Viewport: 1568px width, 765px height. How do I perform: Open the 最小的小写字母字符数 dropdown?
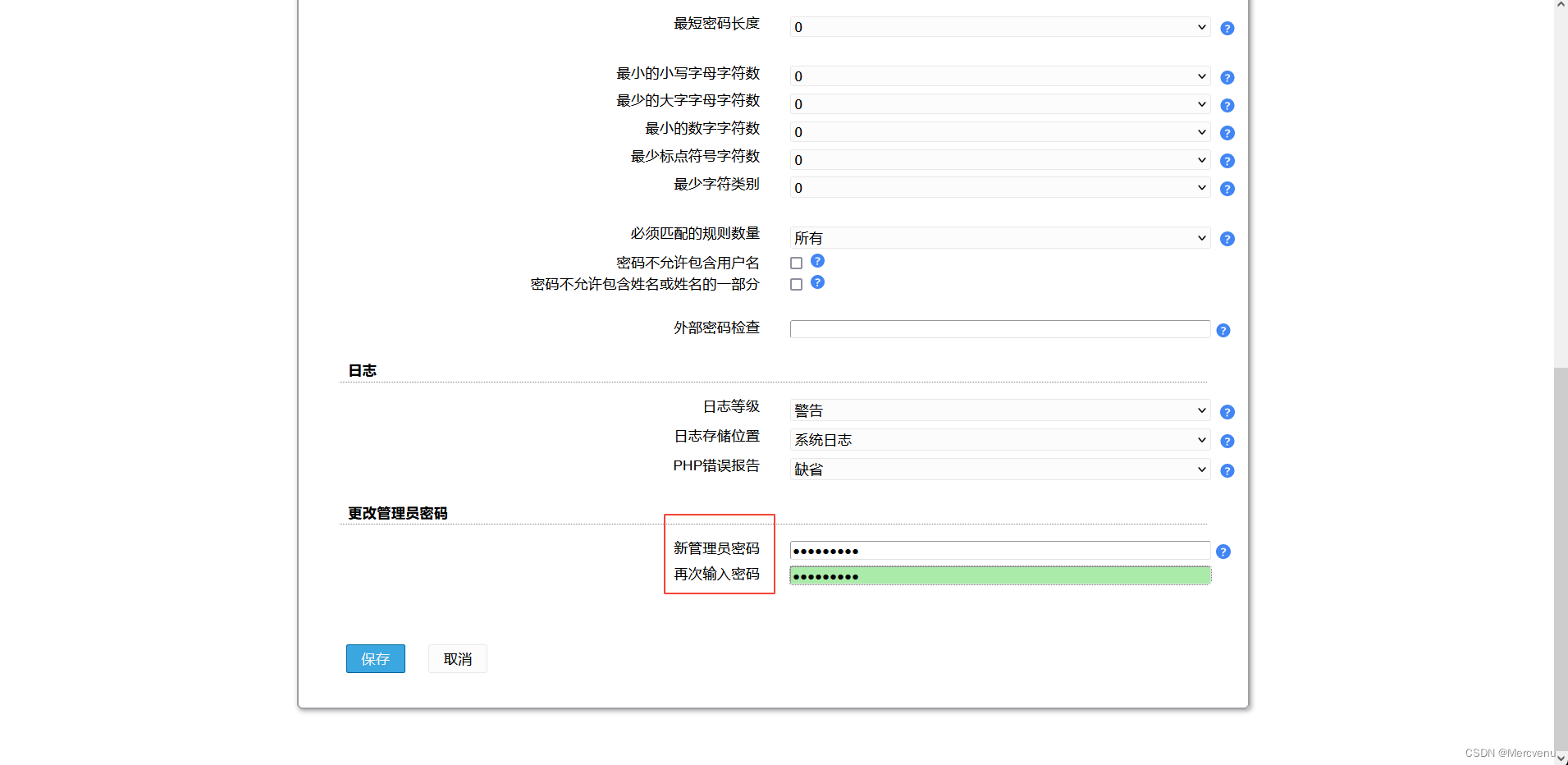1000,76
